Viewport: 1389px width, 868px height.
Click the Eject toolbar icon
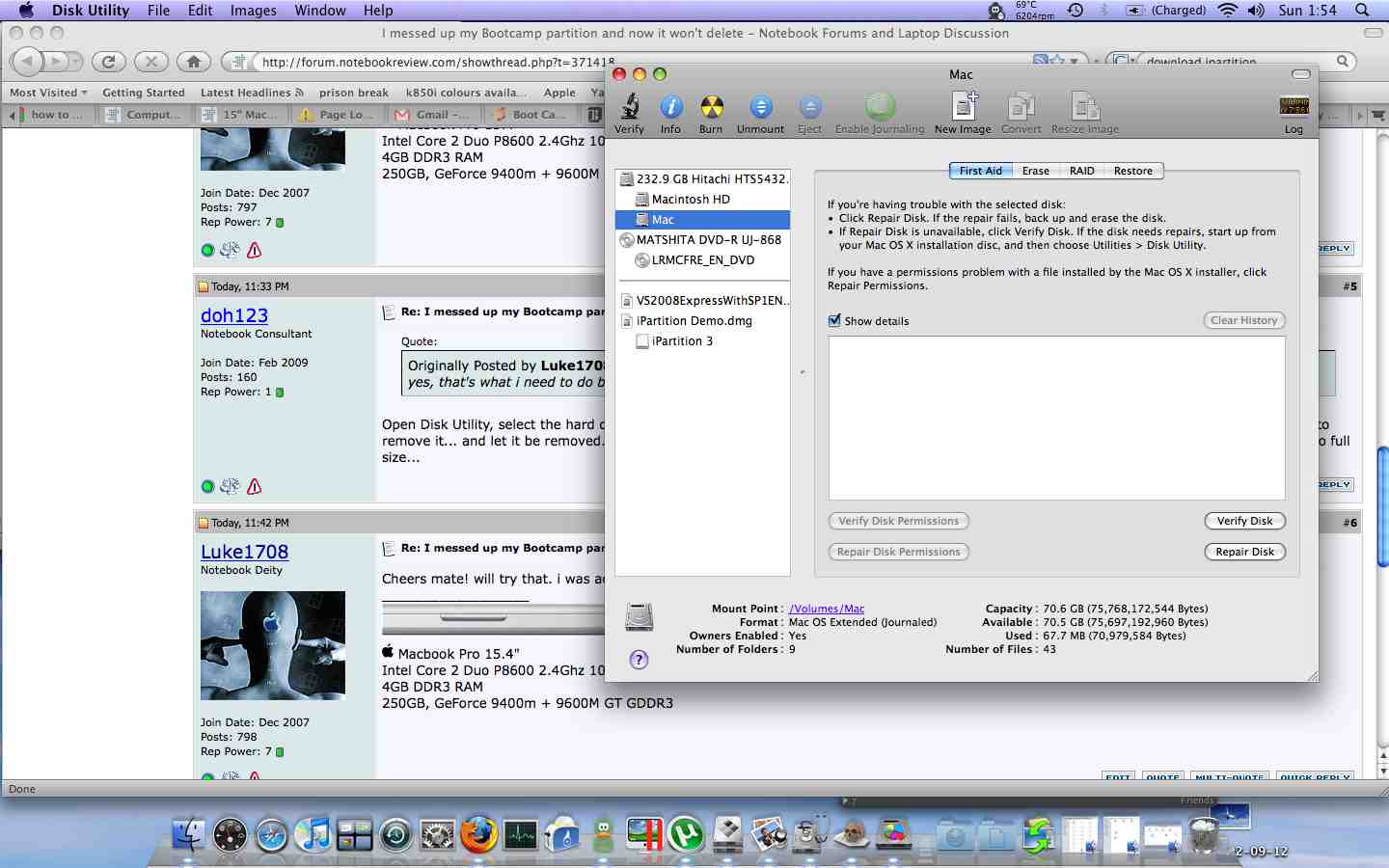(809, 106)
